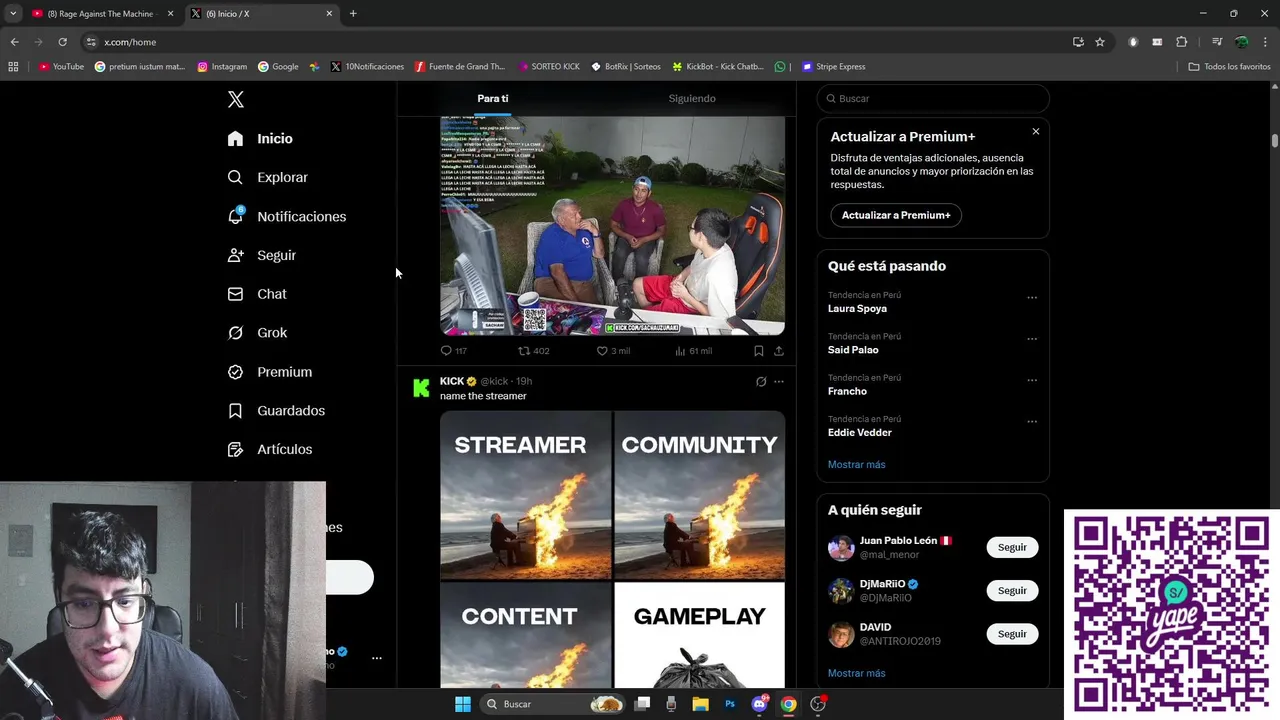Open more options for Francho trend
1280x720 pixels.
point(1032,380)
